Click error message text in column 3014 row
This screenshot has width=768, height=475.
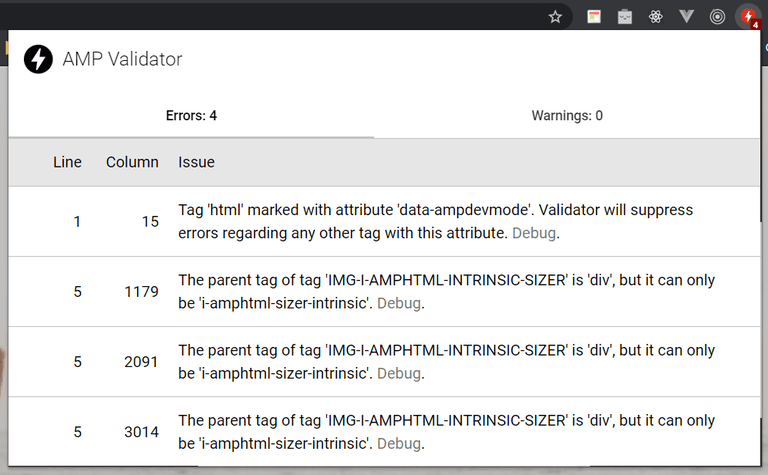coord(446,431)
